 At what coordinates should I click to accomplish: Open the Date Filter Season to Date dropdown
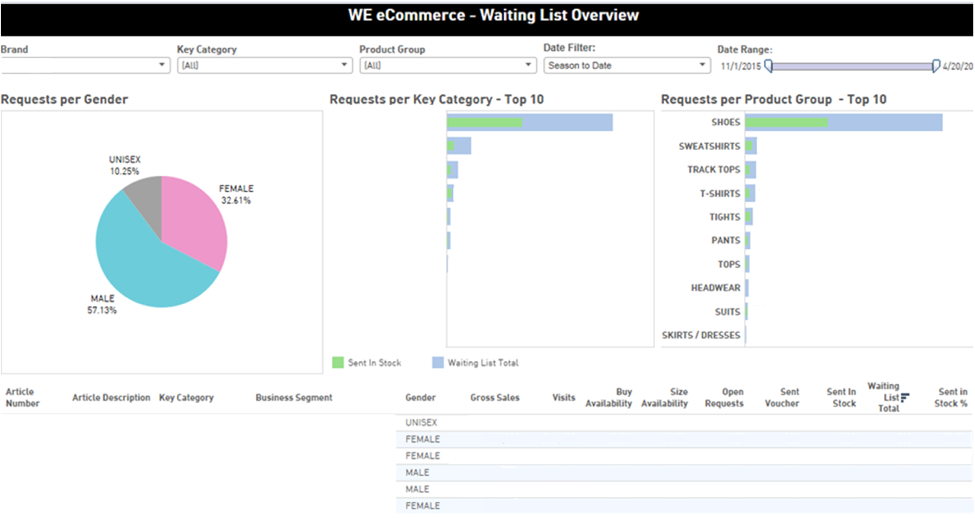click(626, 65)
